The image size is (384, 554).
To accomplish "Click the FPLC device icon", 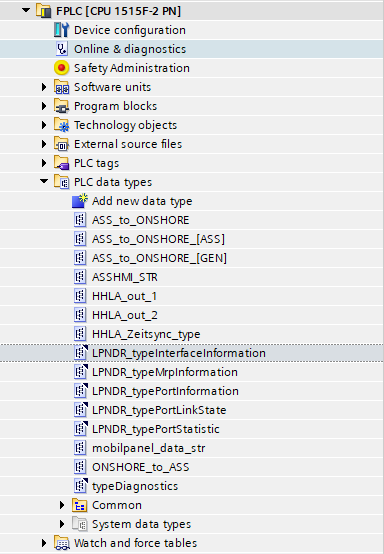I will pyautogui.click(x=43, y=11).
